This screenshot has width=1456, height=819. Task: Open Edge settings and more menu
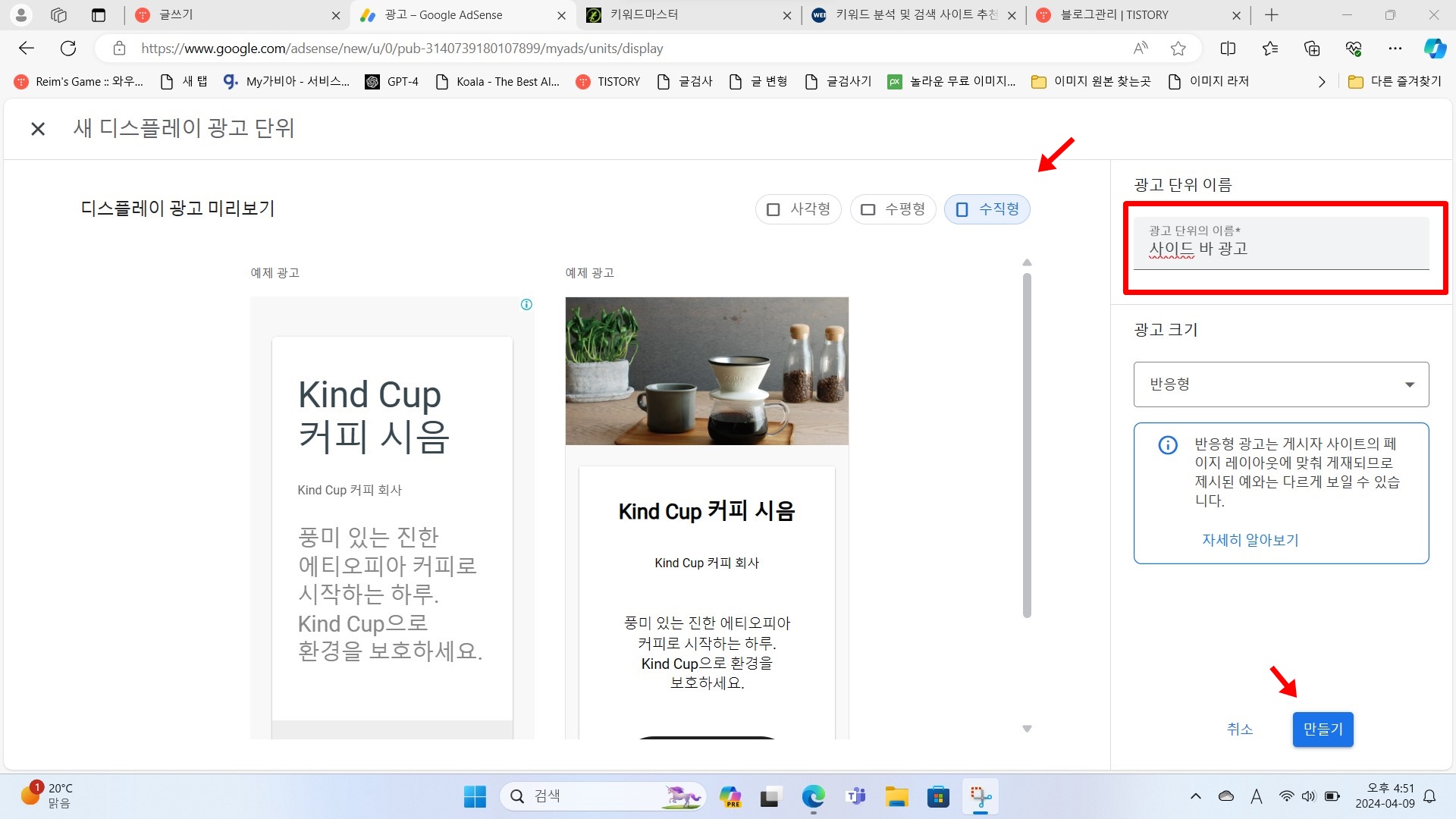(1395, 49)
